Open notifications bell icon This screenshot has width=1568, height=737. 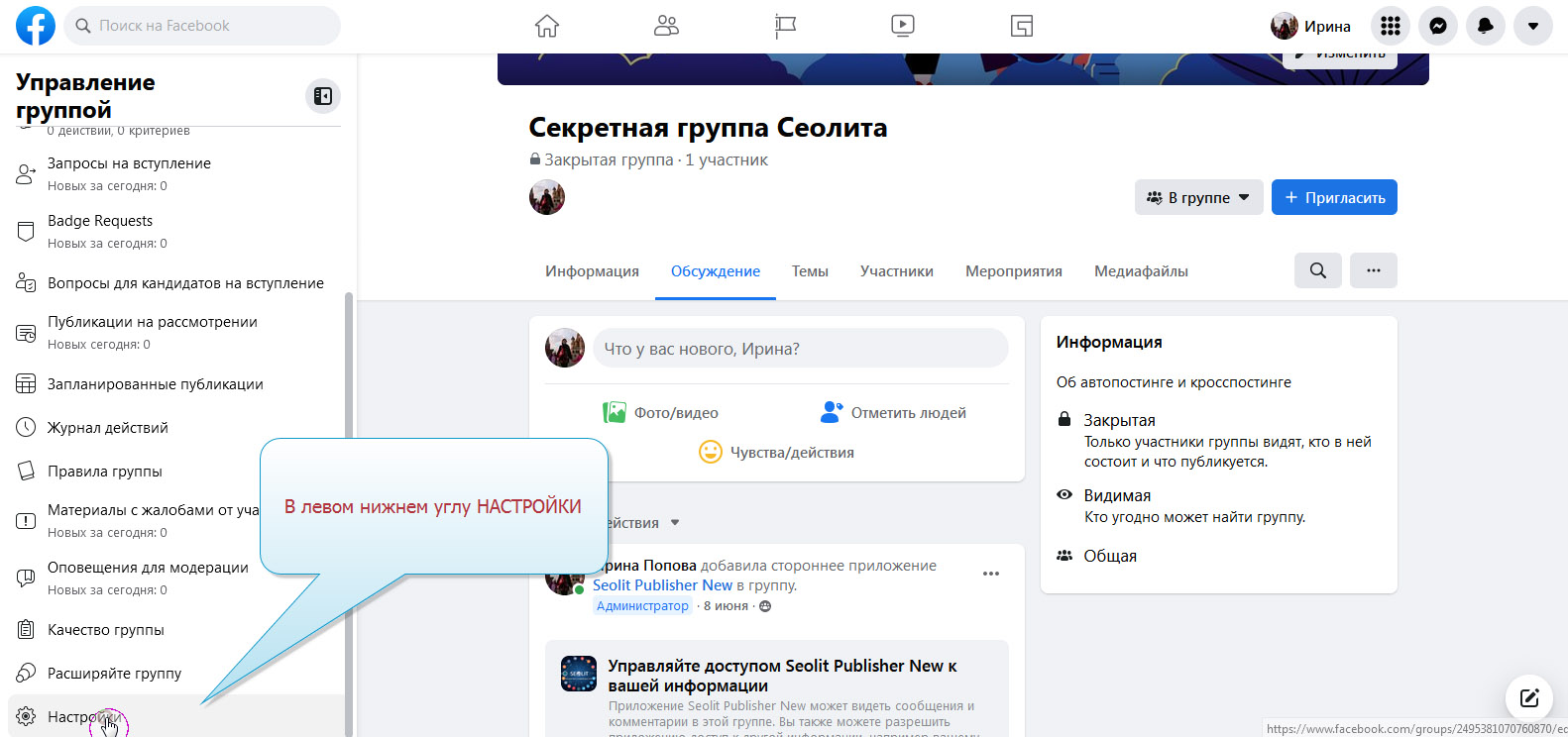click(x=1485, y=26)
